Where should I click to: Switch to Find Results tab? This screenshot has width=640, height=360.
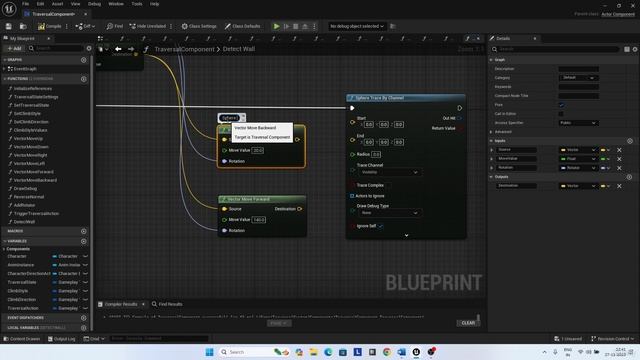tap(167, 304)
